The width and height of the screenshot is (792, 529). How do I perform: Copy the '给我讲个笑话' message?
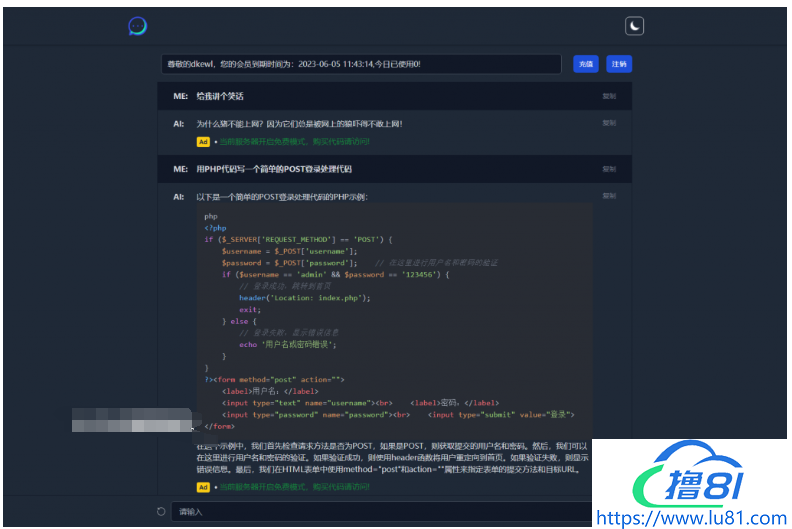[x=609, y=97]
